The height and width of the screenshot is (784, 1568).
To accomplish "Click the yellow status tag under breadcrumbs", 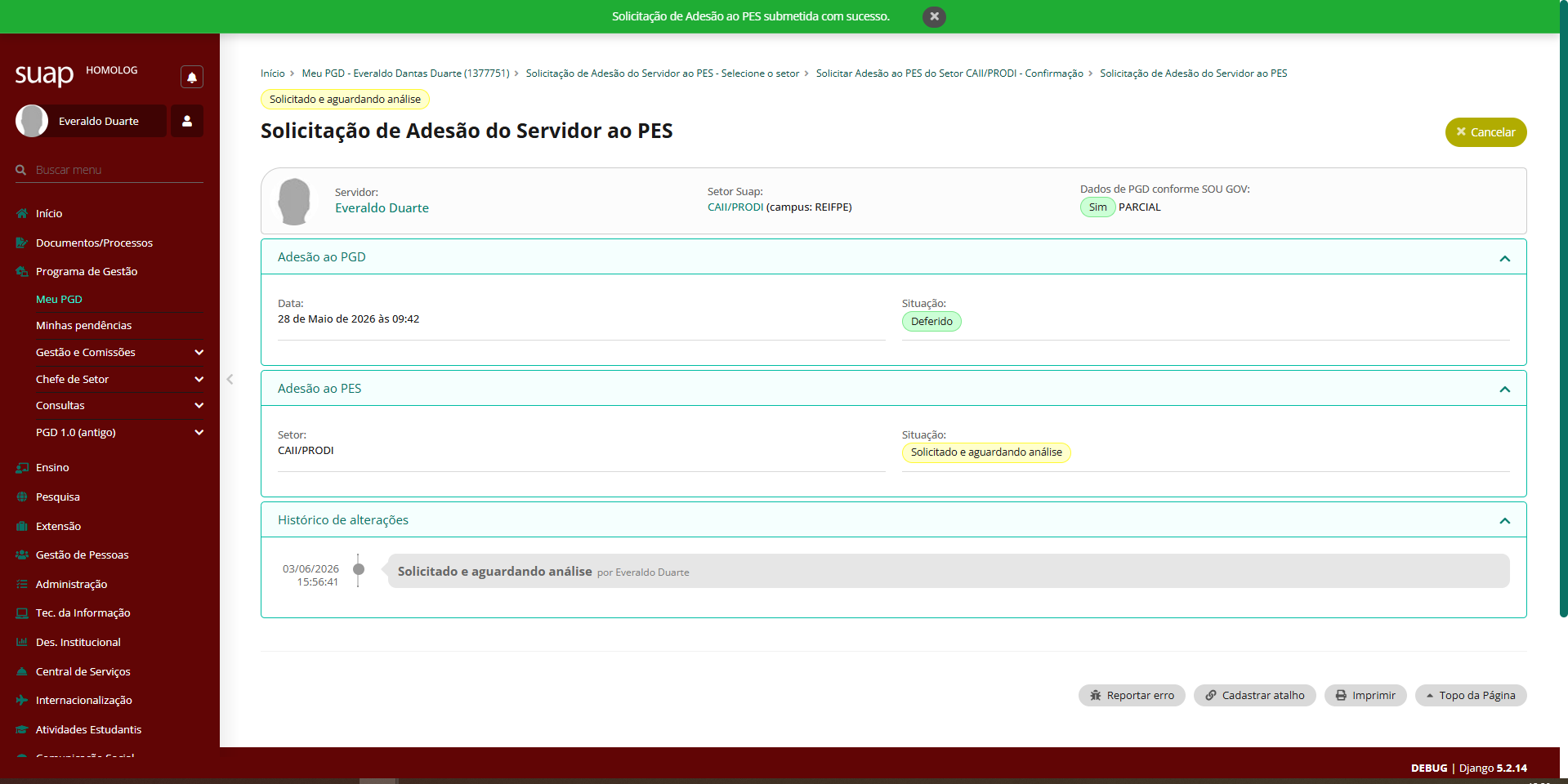I will [345, 100].
